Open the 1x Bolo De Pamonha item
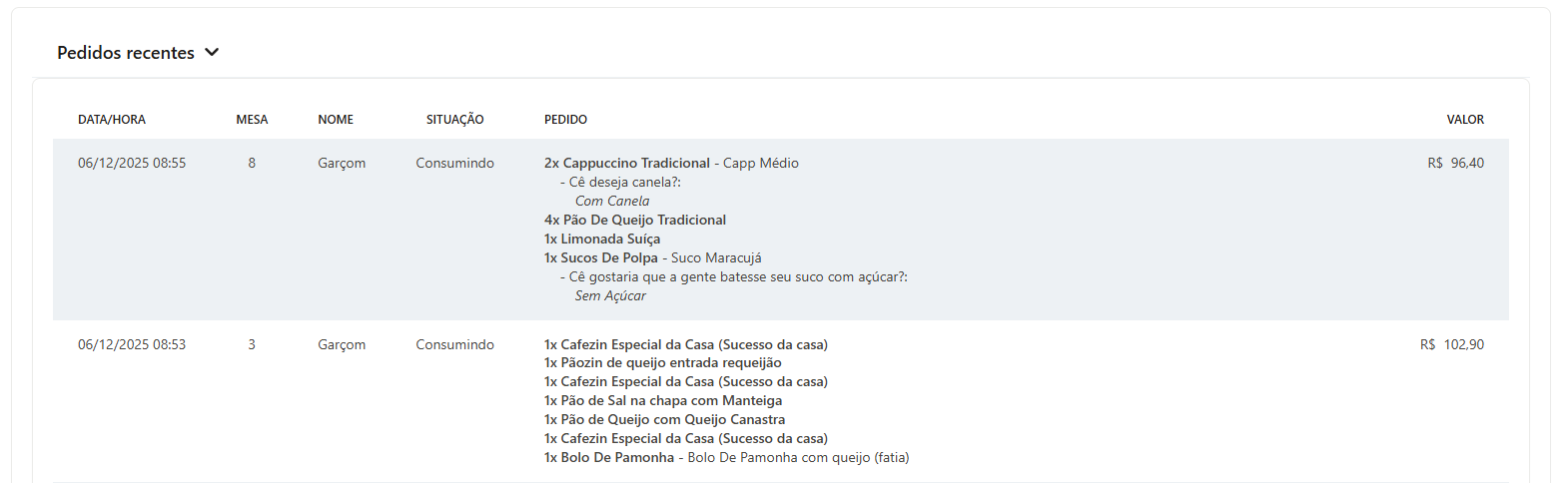 [609, 457]
